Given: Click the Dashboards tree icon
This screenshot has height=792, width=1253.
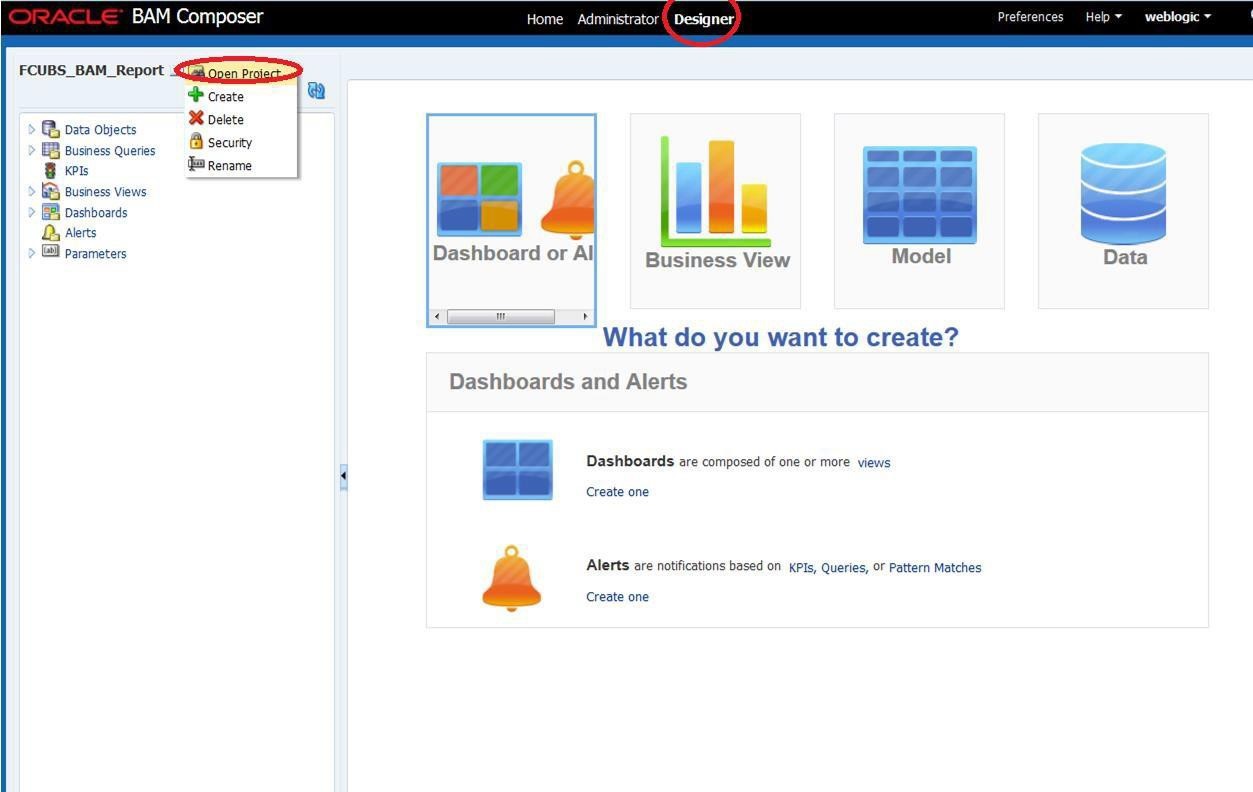Looking at the screenshot, I should 50,212.
